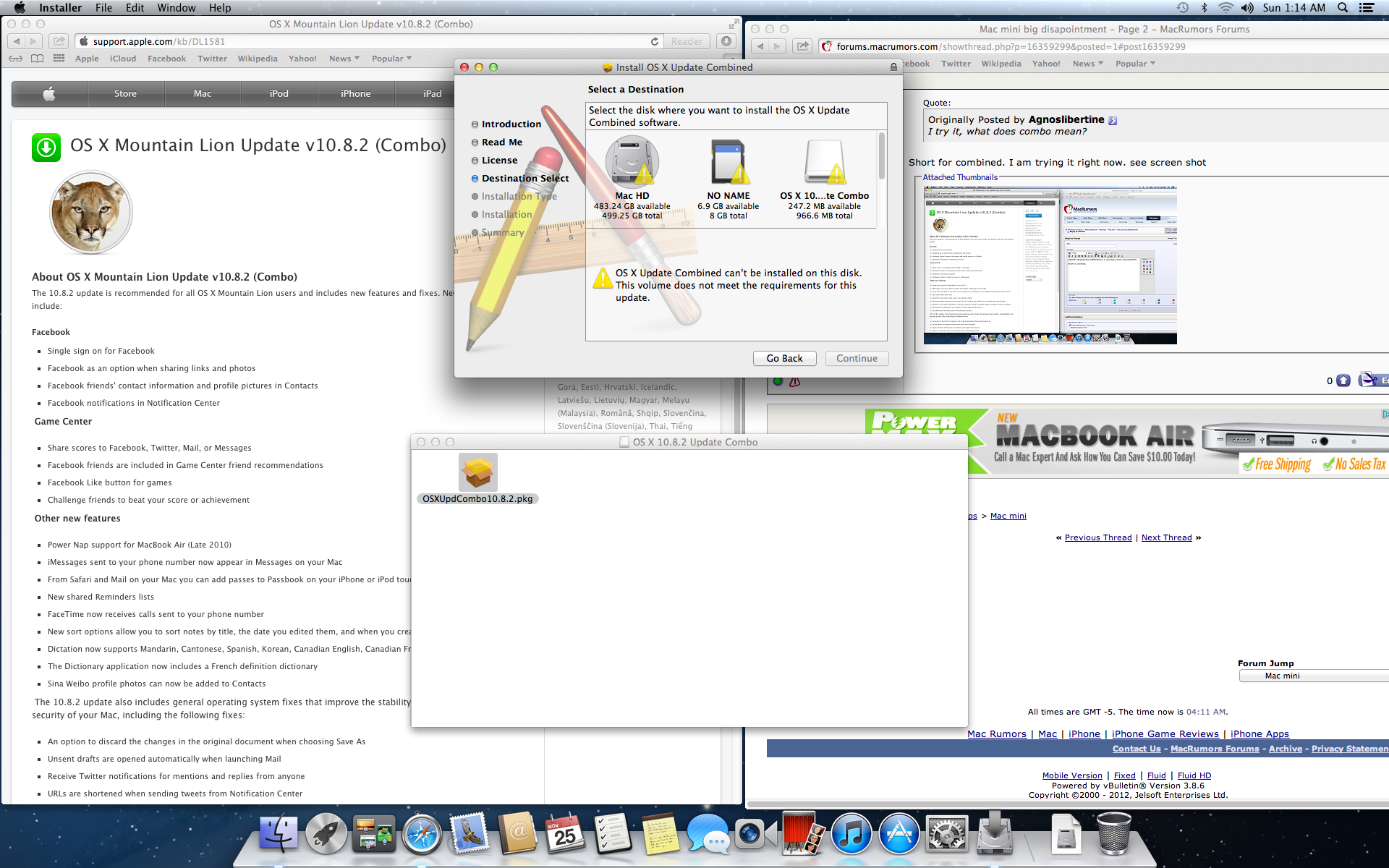Select the Mac HD disk icon

632,162
